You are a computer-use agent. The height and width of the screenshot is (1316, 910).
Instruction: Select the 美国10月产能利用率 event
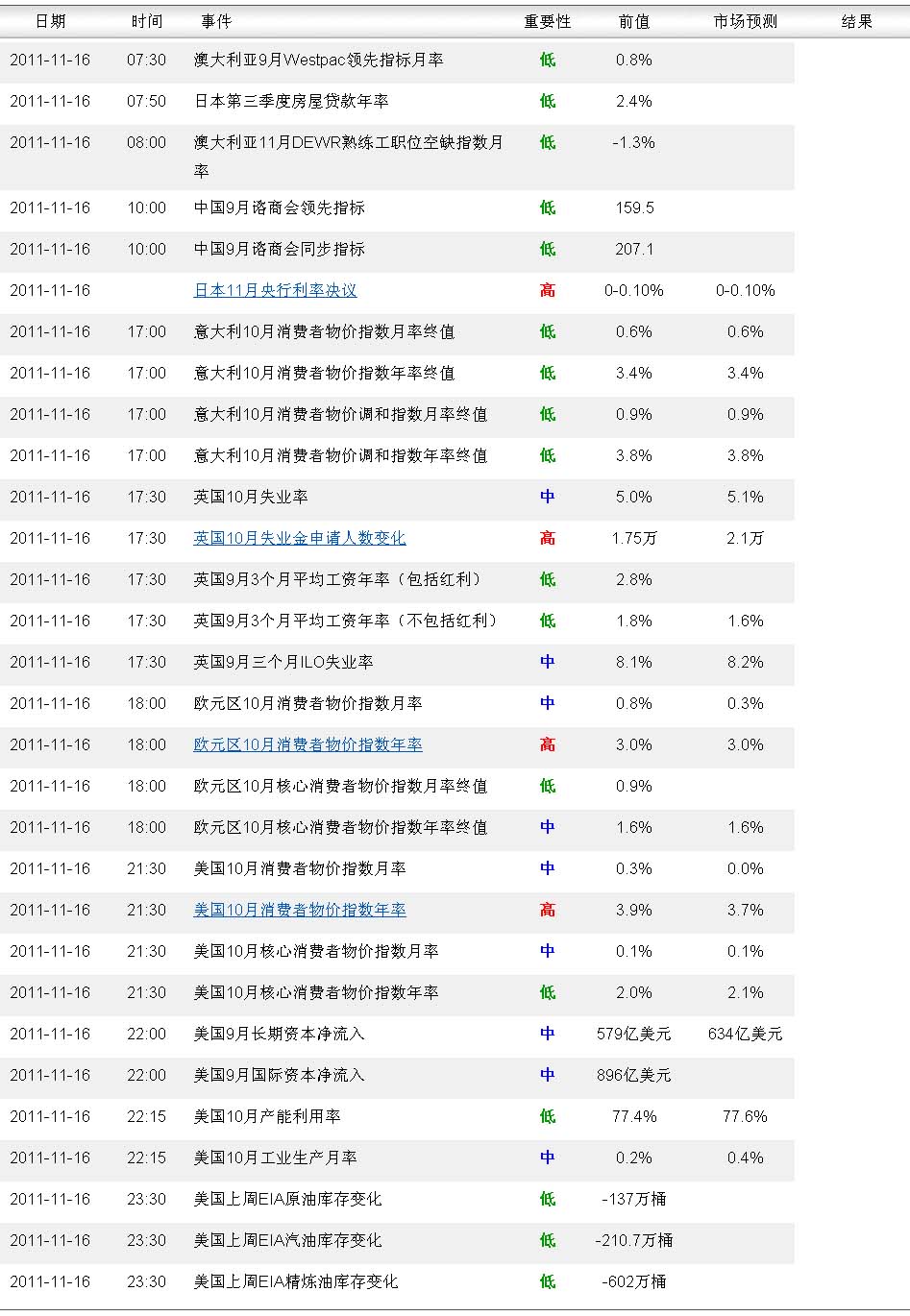(267, 1116)
